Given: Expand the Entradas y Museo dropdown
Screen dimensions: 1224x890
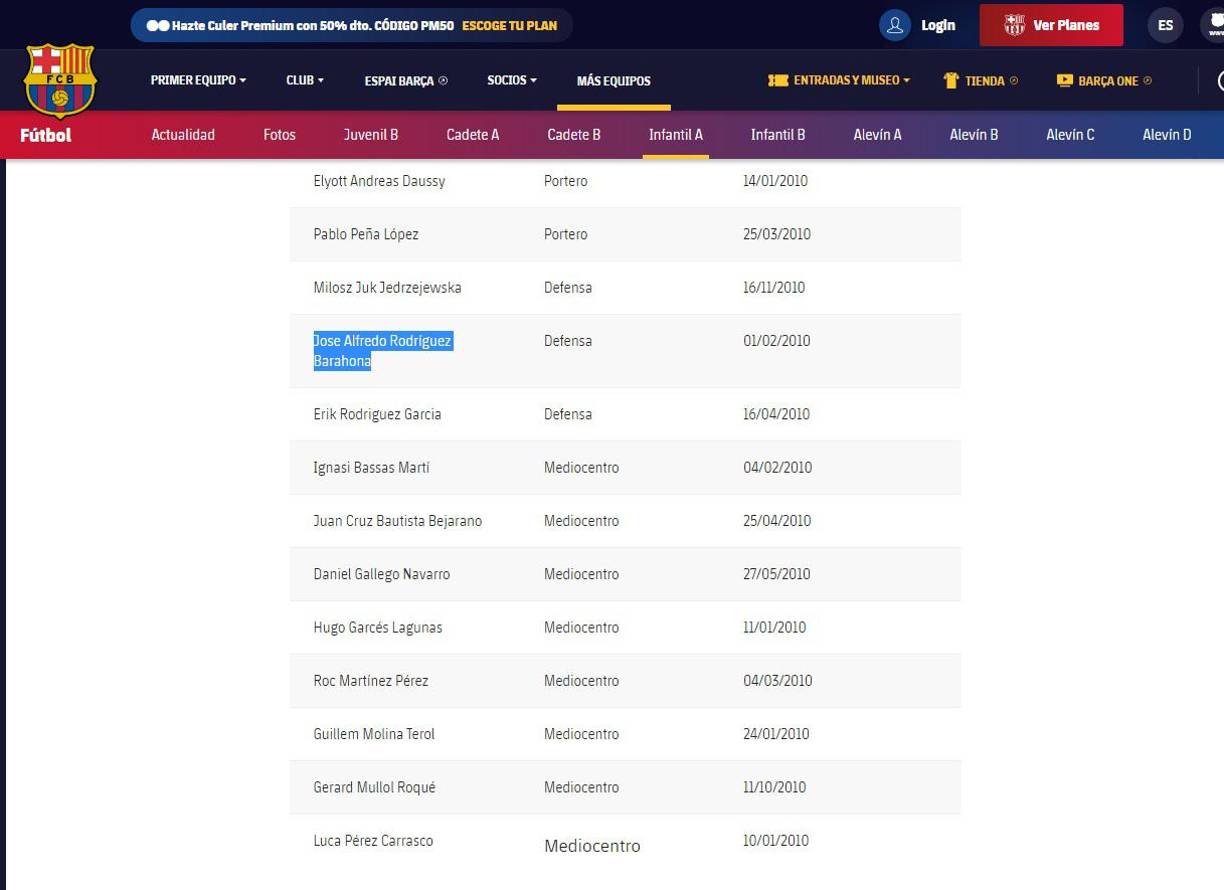Looking at the screenshot, I should [843, 80].
